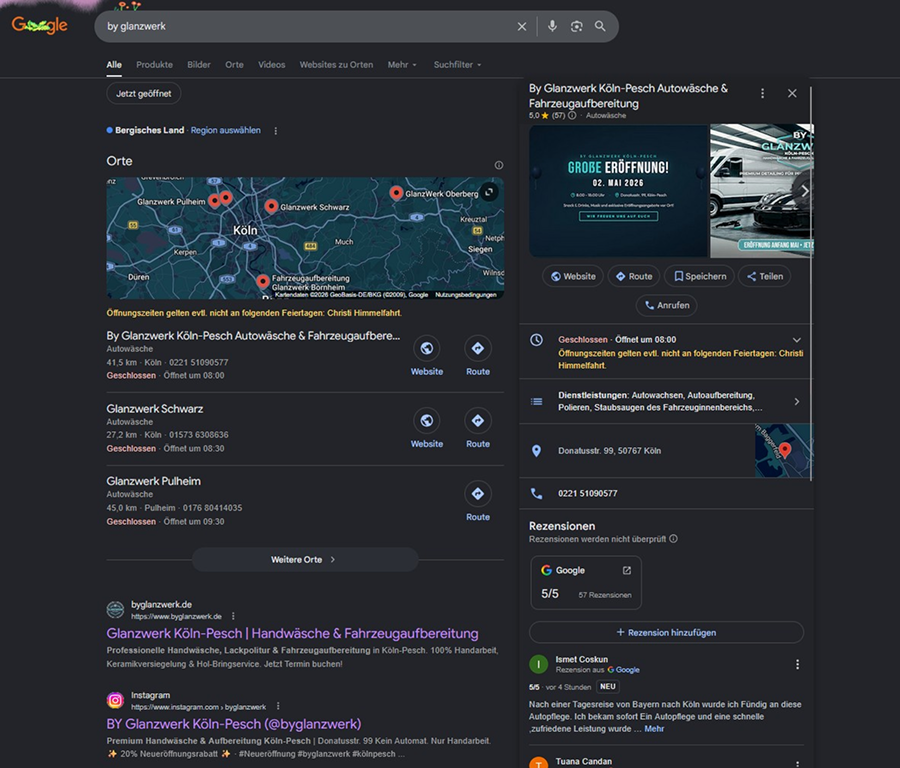
Task: Open BY Glanzwerk Köln-Pesch Instagram result
Action: tap(234, 724)
